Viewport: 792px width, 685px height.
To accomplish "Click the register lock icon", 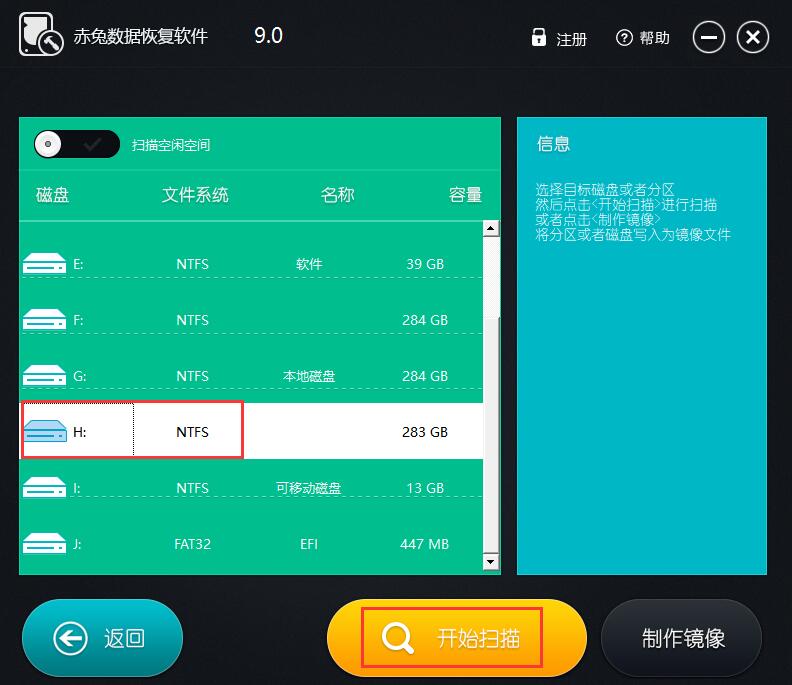I will (x=538, y=37).
